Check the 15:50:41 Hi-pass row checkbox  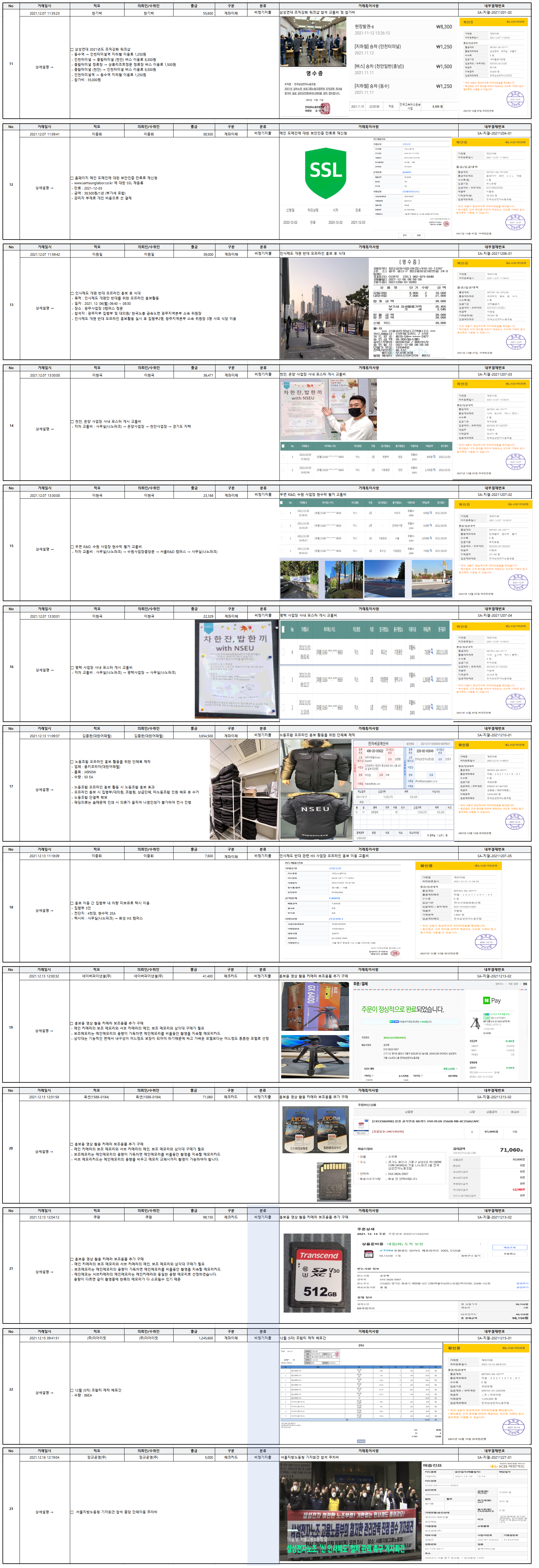pyautogui.click(x=282, y=513)
